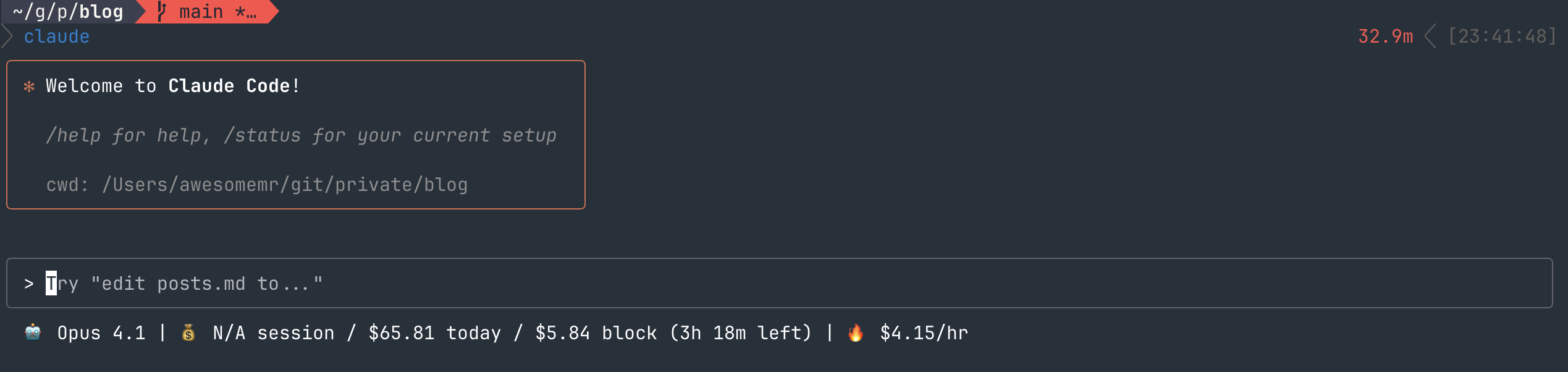Click the cwd path /Users/awesomemr/git/private/blog

click(x=285, y=185)
